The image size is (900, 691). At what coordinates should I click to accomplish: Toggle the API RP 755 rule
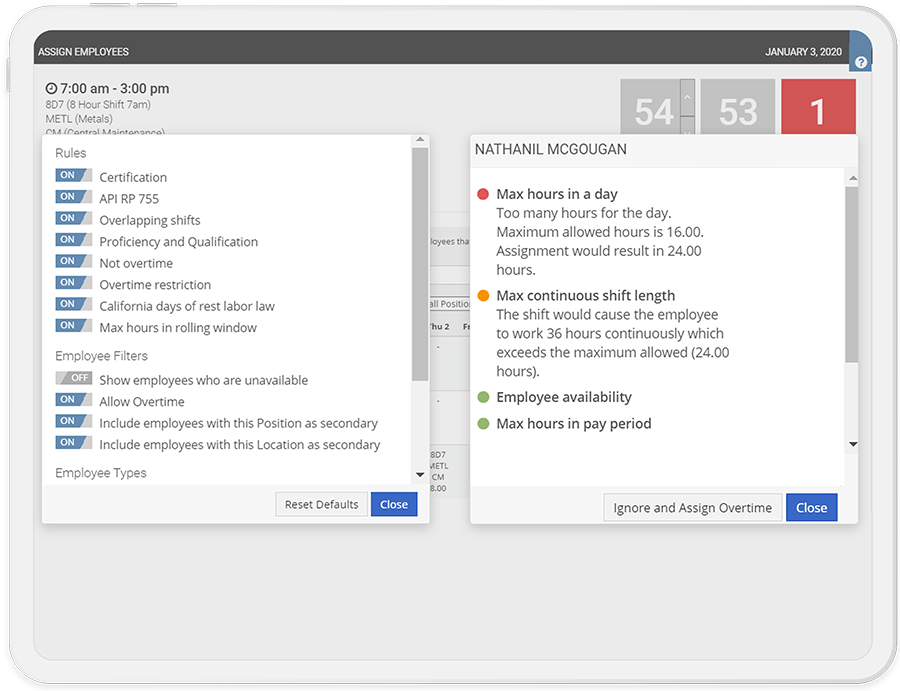click(x=73, y=197)
